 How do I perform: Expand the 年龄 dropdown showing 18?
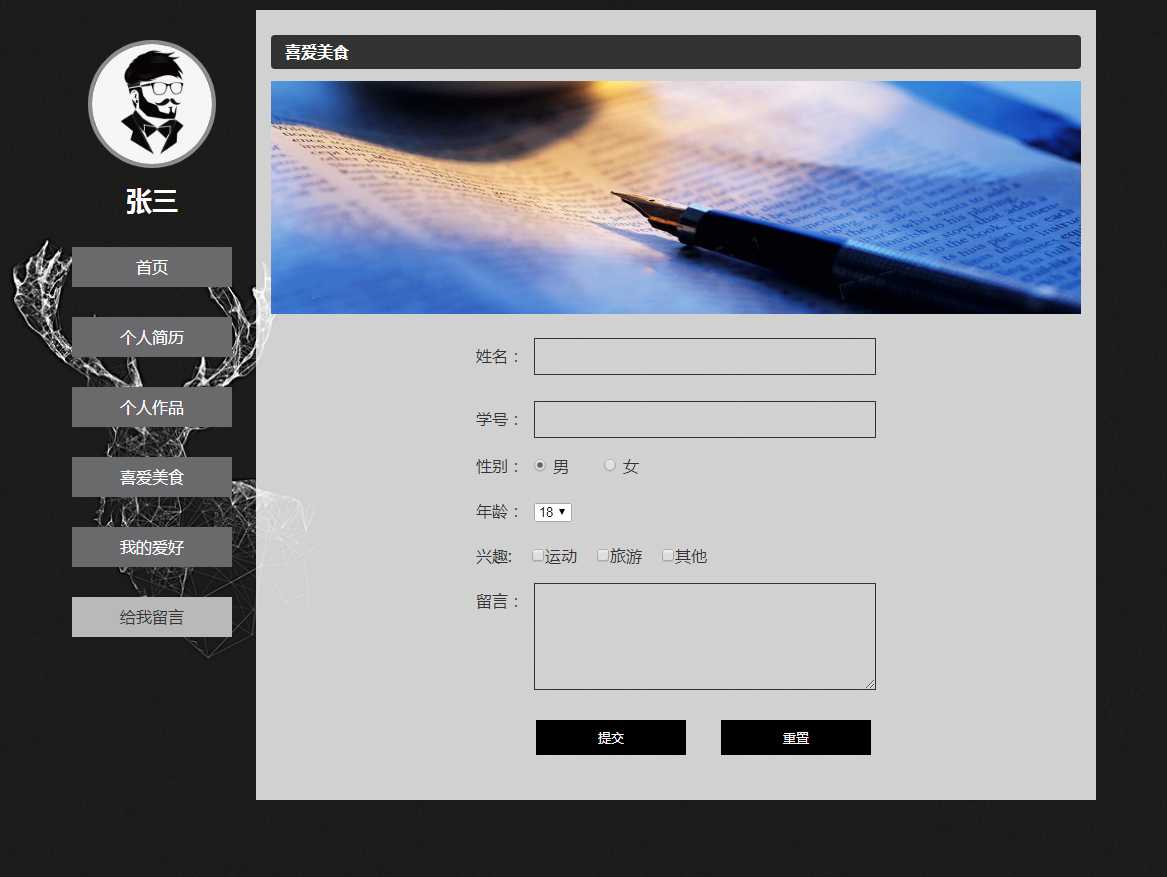pyautogui.click(x=552, y=512)
